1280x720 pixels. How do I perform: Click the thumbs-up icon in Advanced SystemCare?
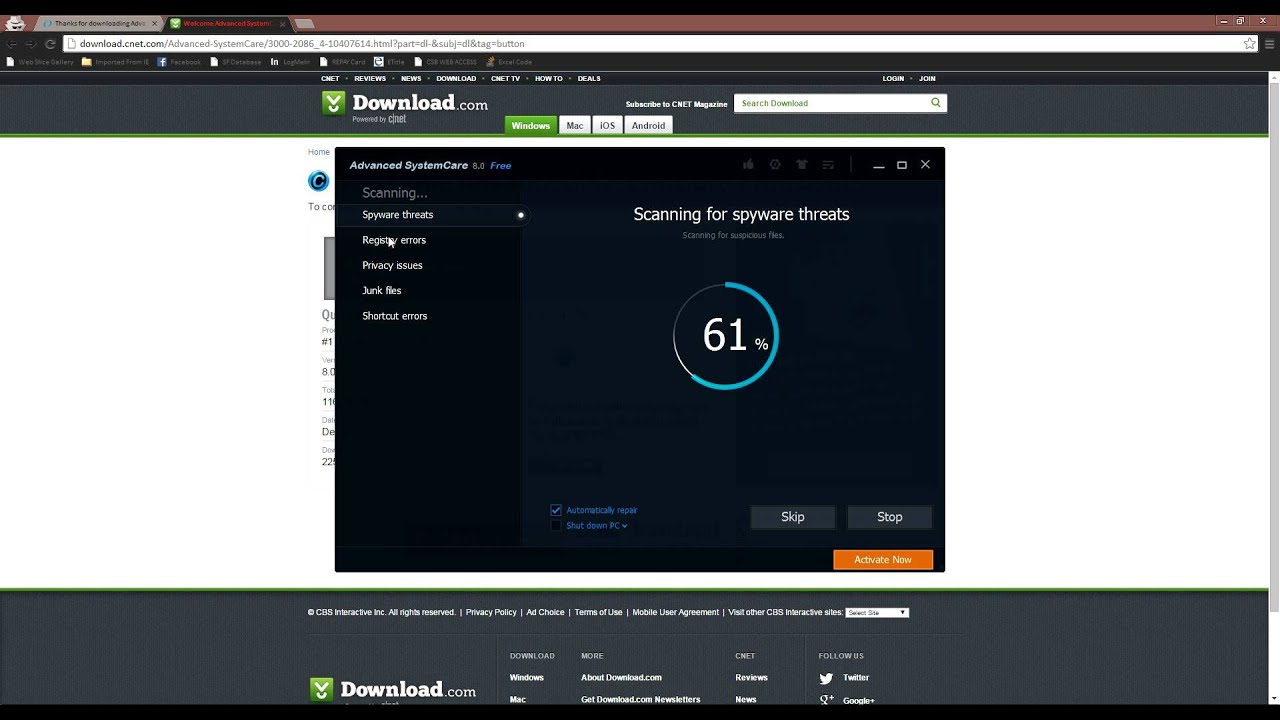748,165
